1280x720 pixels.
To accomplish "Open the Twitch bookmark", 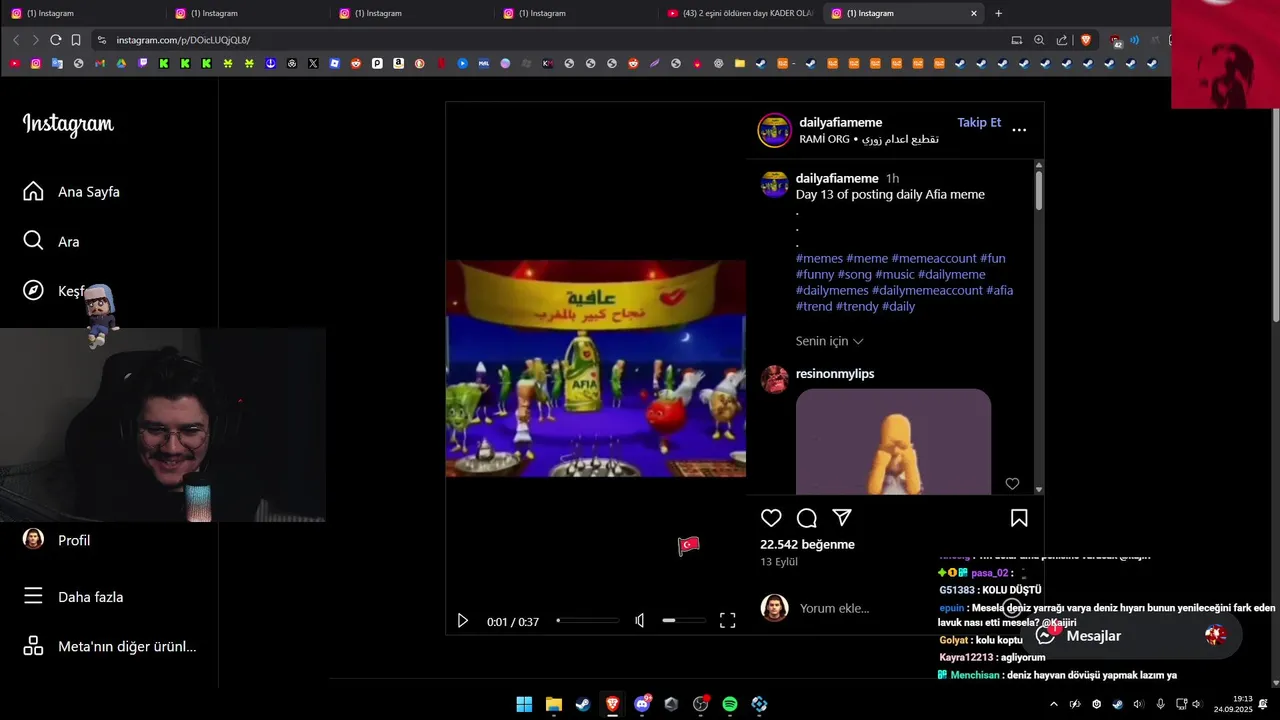I will (142, 63).
